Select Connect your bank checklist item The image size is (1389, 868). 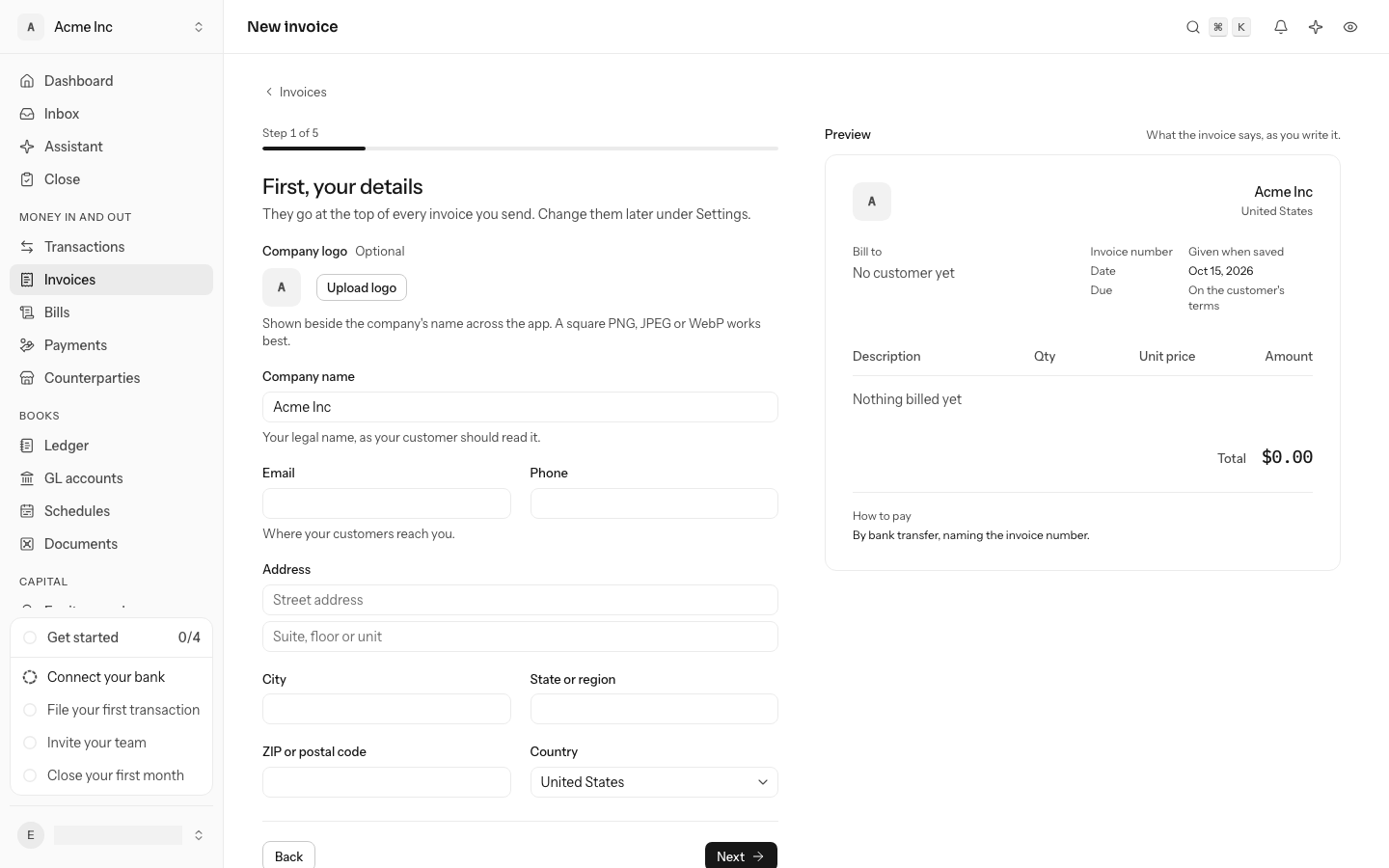tap(111, 677)
